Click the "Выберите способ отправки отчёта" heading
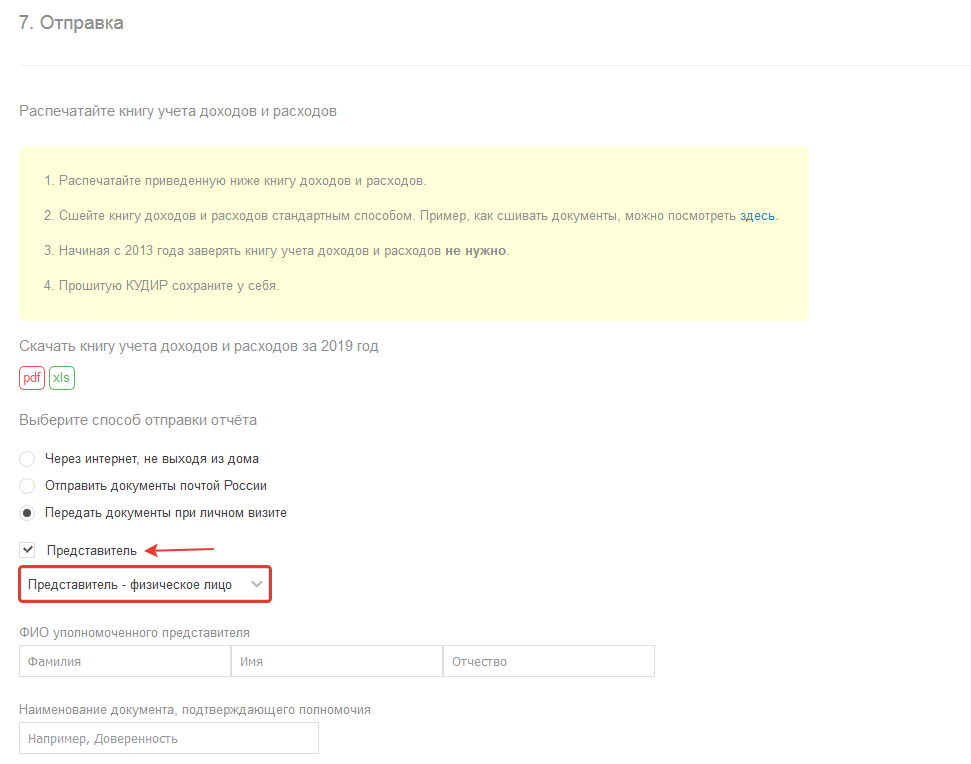 point(138,420)
